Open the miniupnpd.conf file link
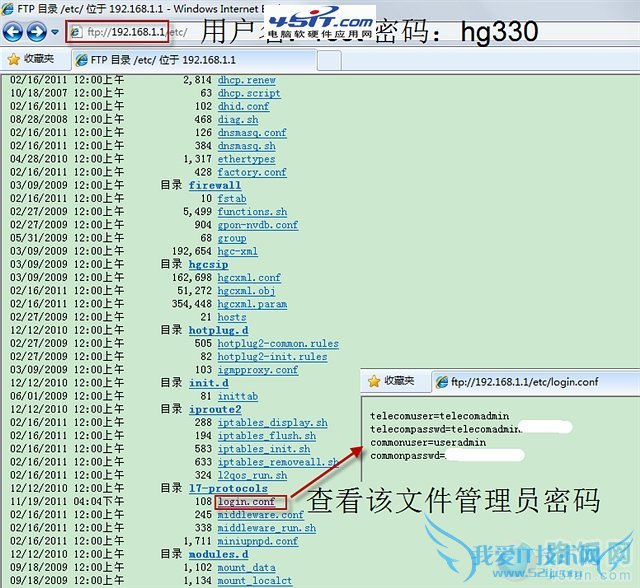The height and width of the screenshot is (588, 640). point(258,541)
